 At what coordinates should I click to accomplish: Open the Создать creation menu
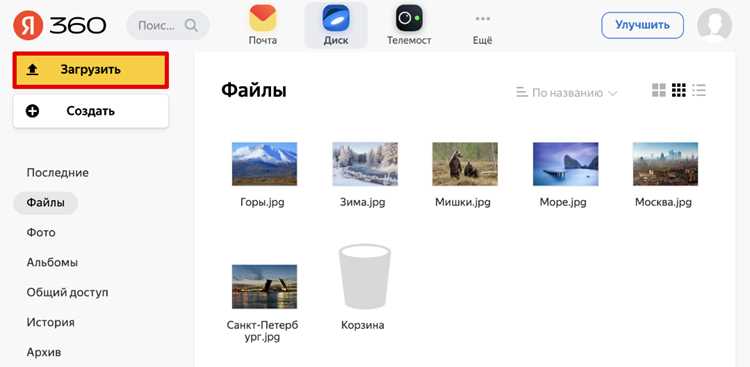click(x=91, y=111)
